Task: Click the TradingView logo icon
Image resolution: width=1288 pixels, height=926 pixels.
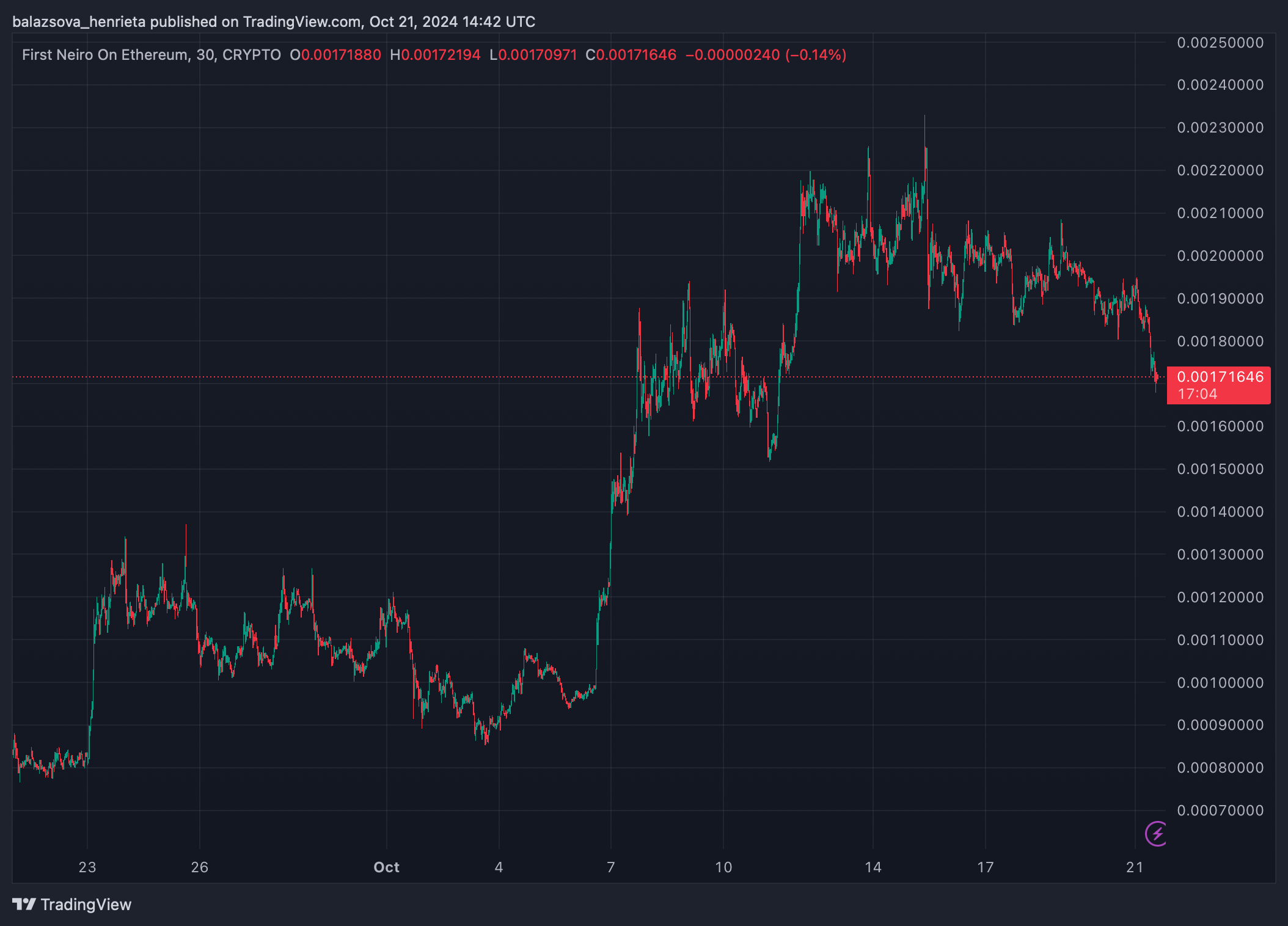Action: click(x=24, y=904)
